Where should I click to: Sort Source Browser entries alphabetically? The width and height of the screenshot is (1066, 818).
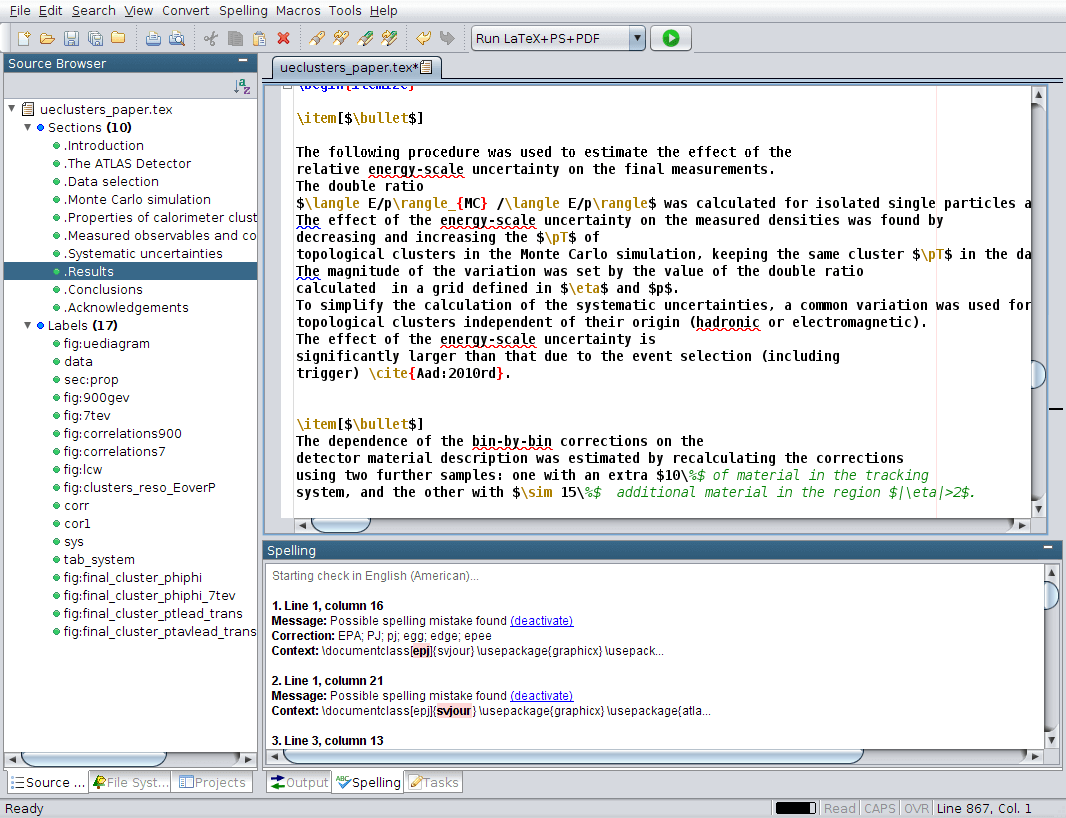click(x=242, y=87)
